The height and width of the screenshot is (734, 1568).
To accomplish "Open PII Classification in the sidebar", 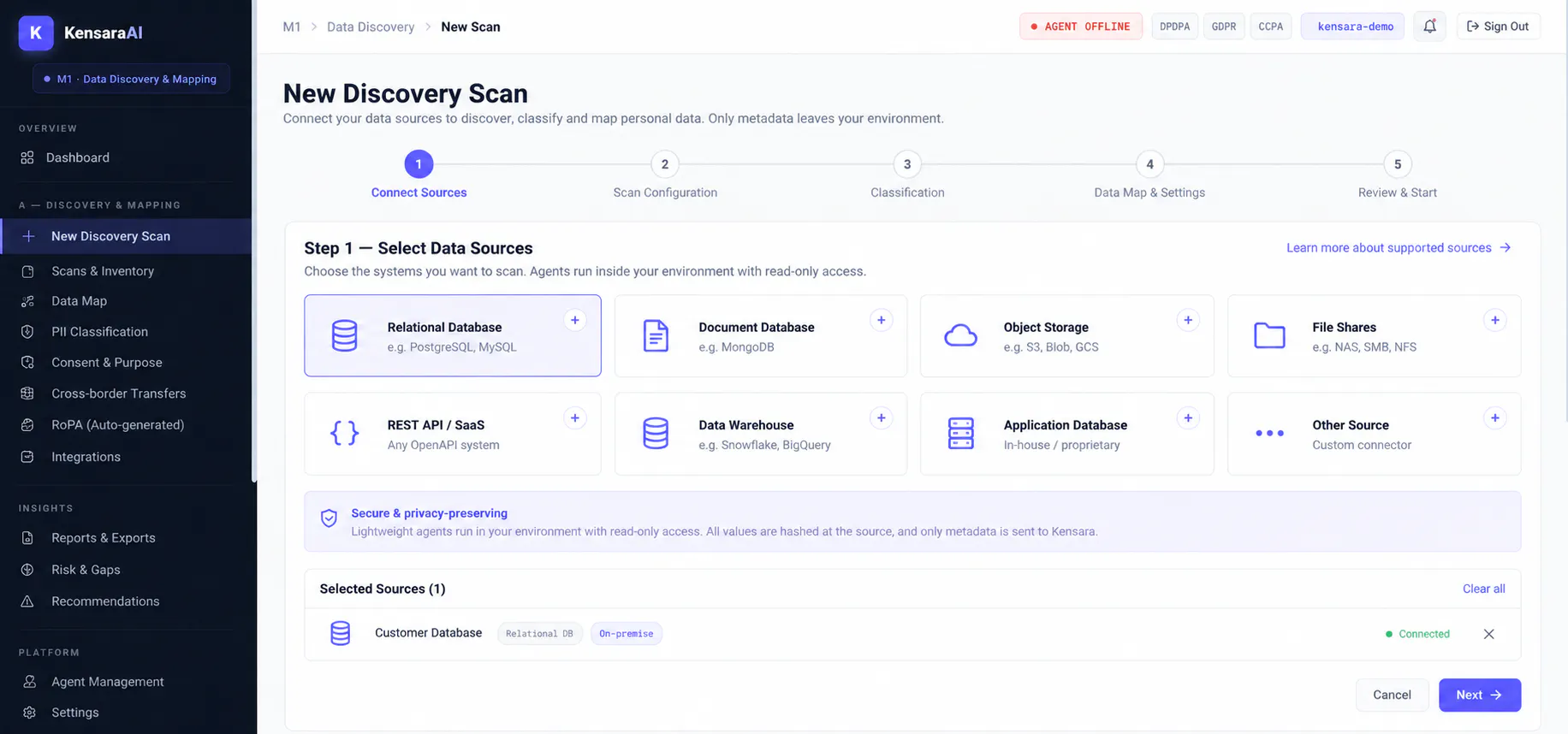I will 127,332.
